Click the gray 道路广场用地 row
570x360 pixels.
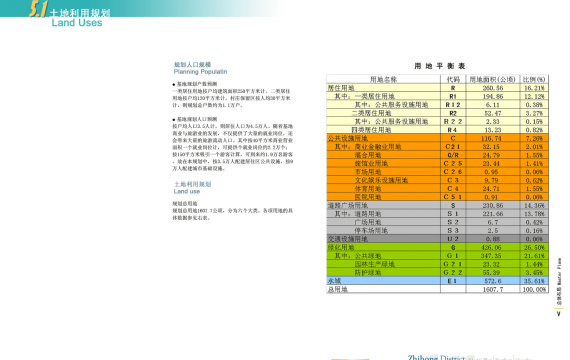(x=437, y=205)
